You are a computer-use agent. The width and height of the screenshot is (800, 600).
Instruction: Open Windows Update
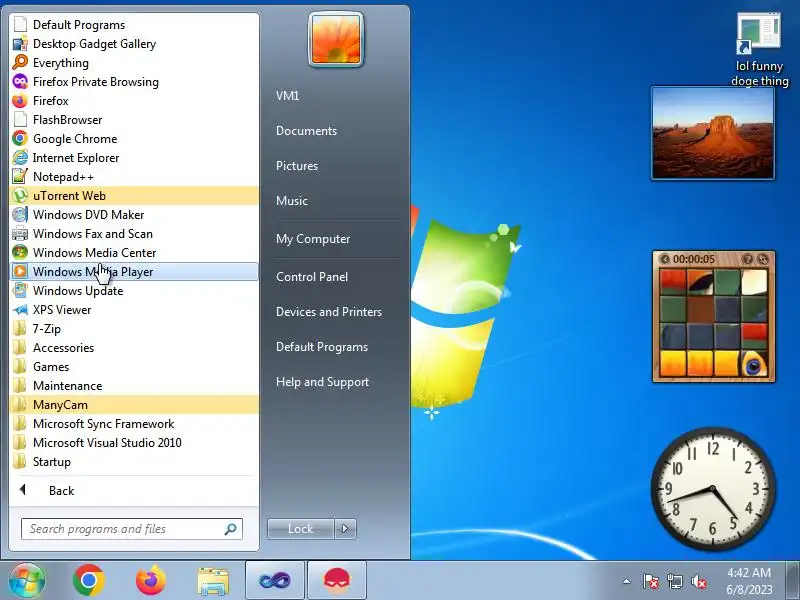(x=134, y=290)
